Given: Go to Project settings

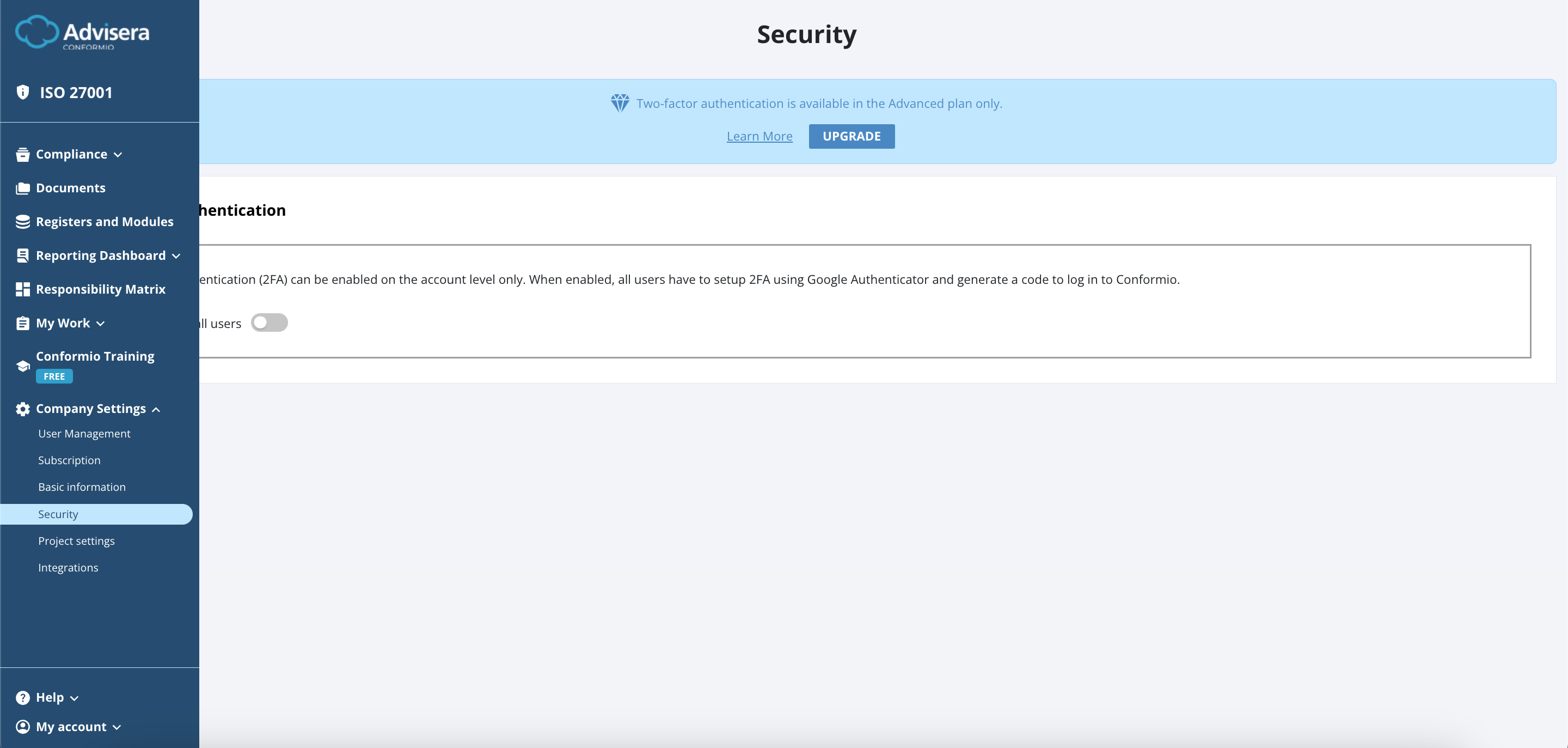Looking at the screenshot, I should pyautogui.click(x=76, y=540).
